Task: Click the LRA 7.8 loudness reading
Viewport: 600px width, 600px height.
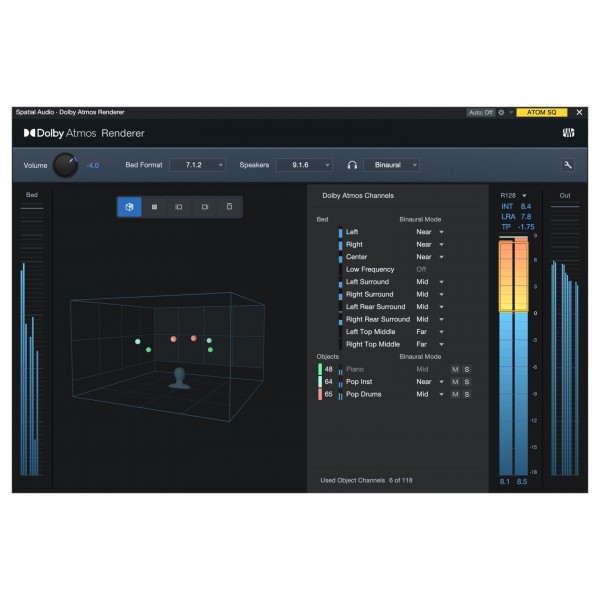Action: [x=516, y=217]
